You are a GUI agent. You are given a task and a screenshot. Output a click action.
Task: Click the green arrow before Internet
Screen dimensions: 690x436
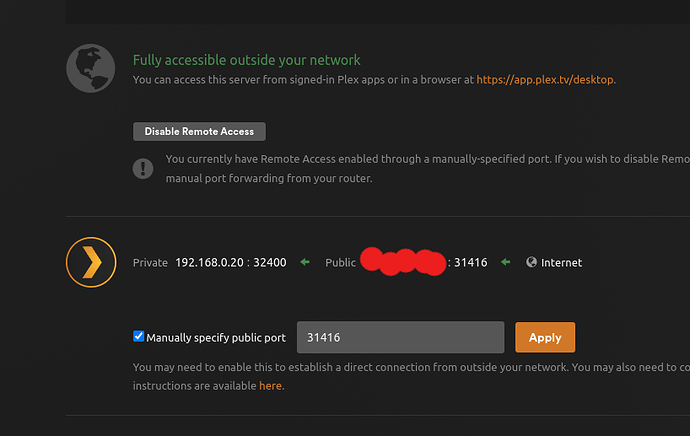coord(506,263)
